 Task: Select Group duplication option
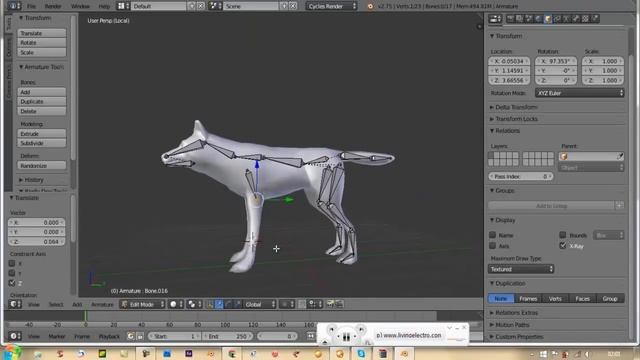coord(610,298)
